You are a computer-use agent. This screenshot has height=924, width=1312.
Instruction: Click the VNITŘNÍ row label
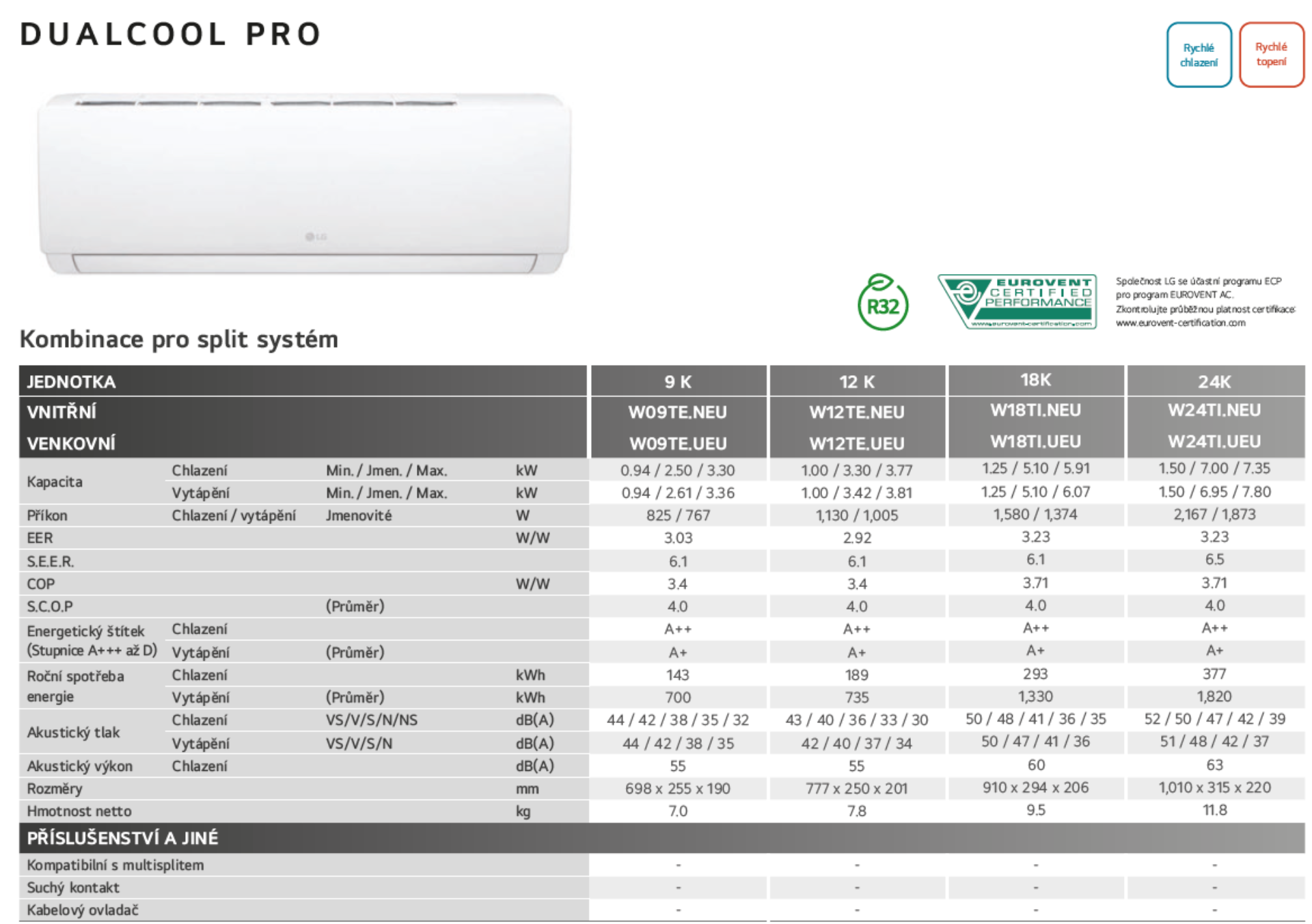[61, 412]
